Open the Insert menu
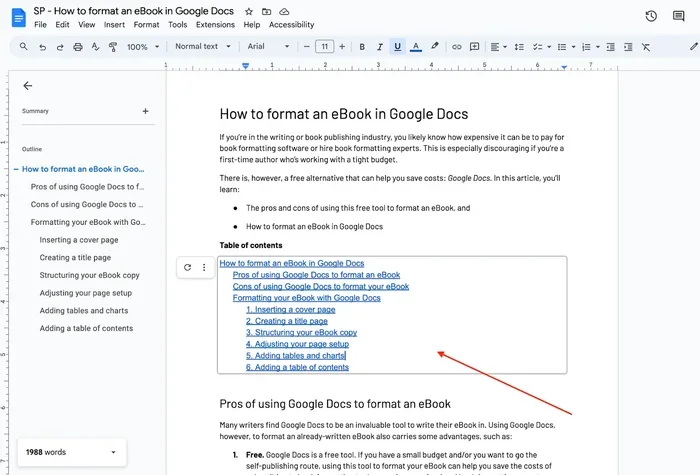This screenshot has height=475, width=700. coord(114,25)
